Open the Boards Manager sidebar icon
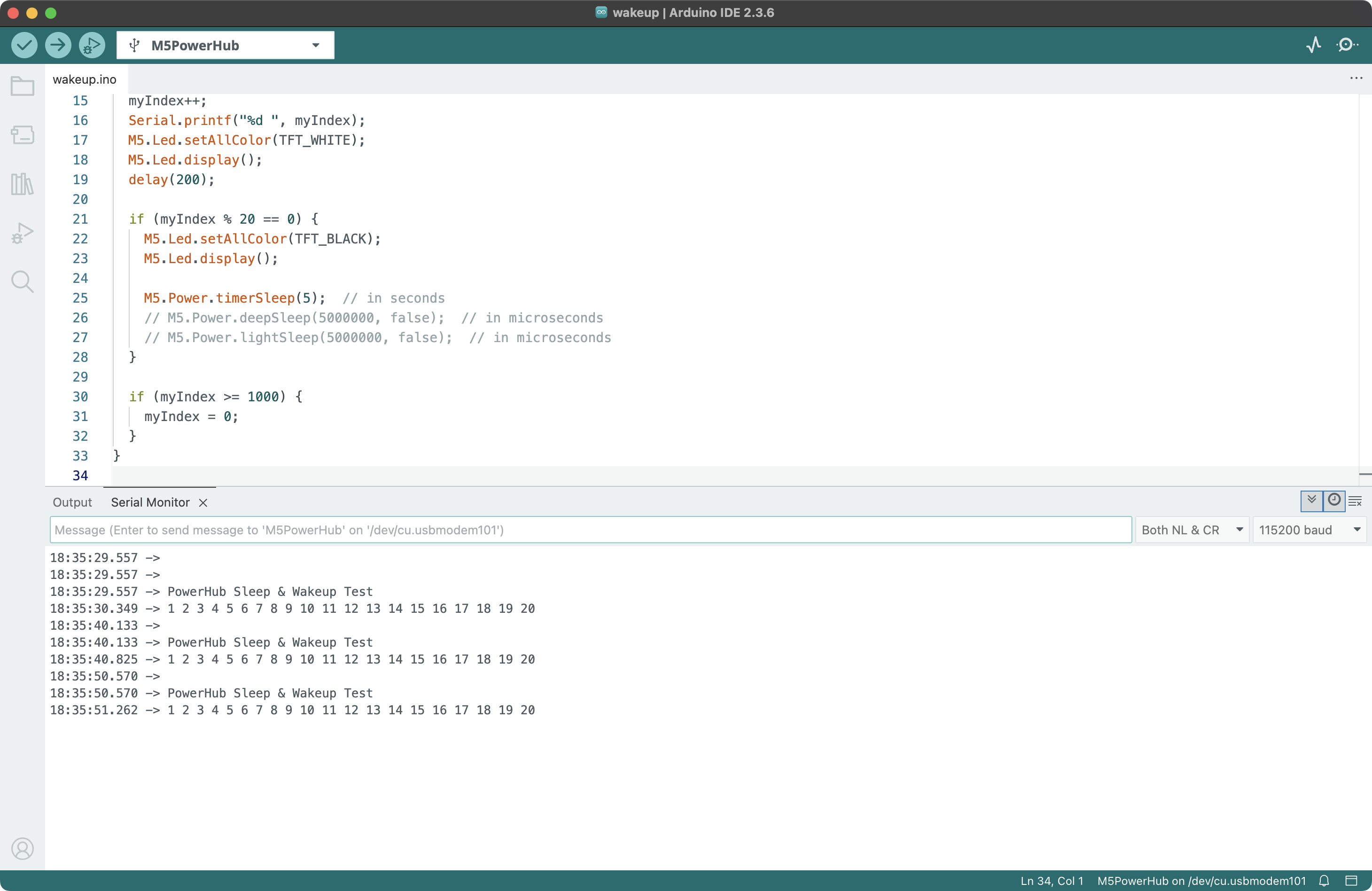 (x=23, y=135)
